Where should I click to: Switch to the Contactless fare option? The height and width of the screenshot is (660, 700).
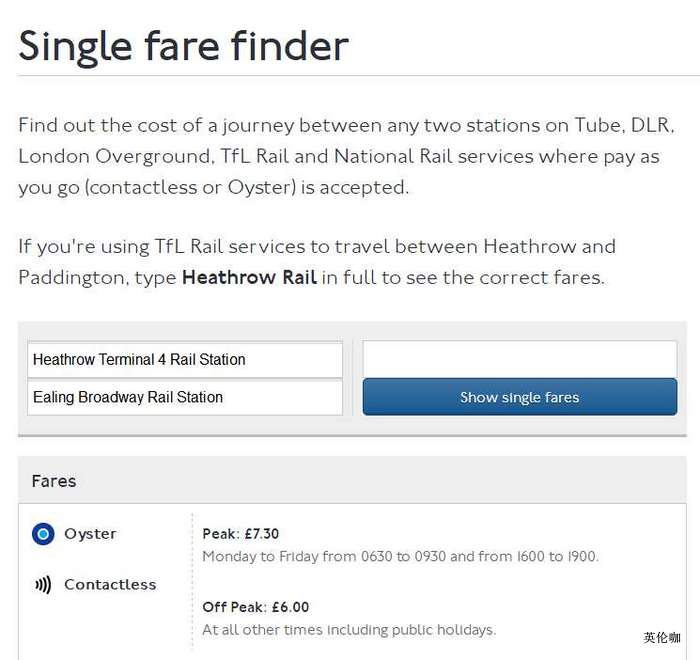click(110, 585)
